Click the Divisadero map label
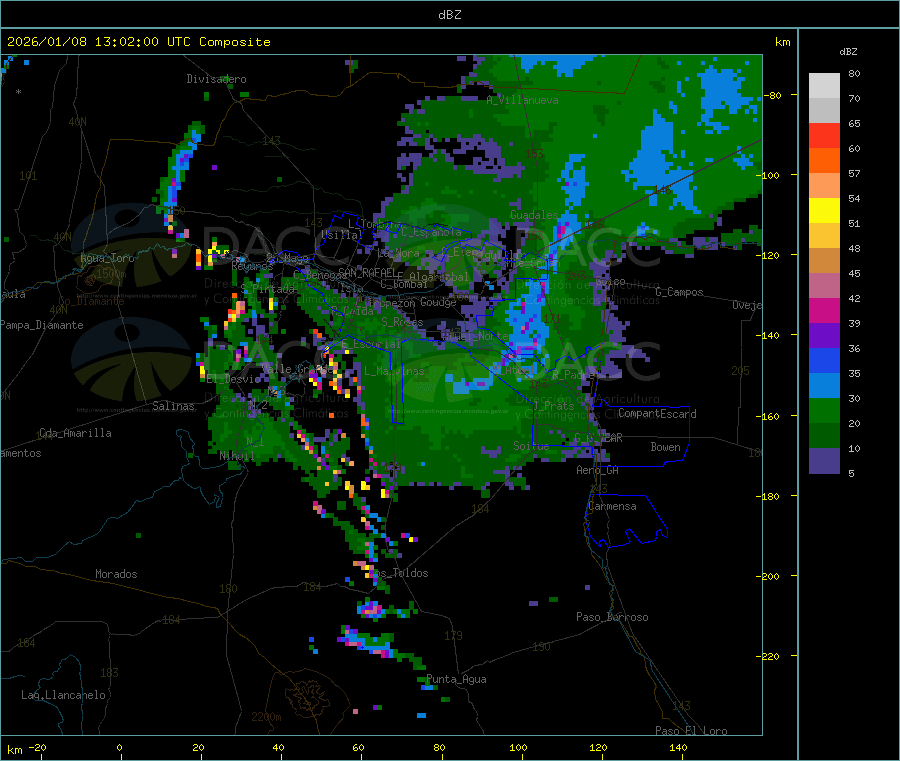 [x=216, y=79]
